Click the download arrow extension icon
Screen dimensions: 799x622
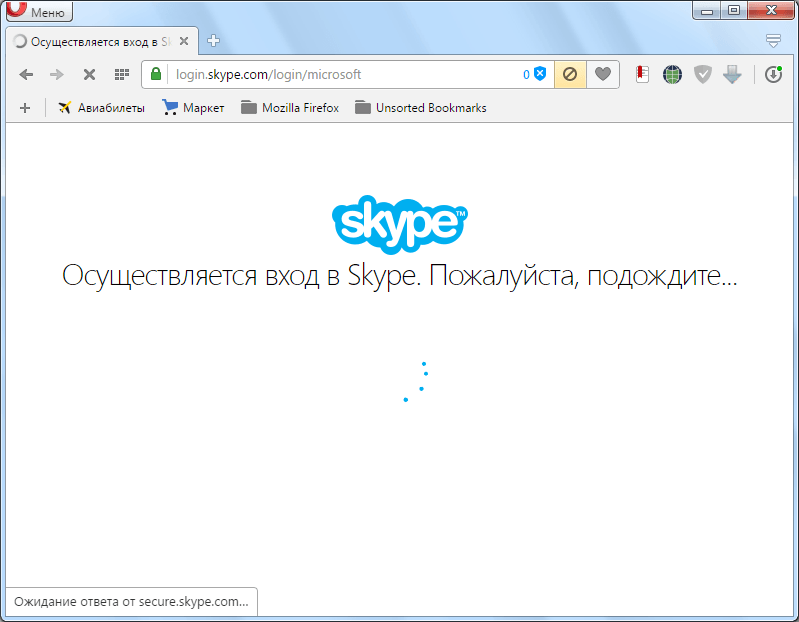coord(732,74)
